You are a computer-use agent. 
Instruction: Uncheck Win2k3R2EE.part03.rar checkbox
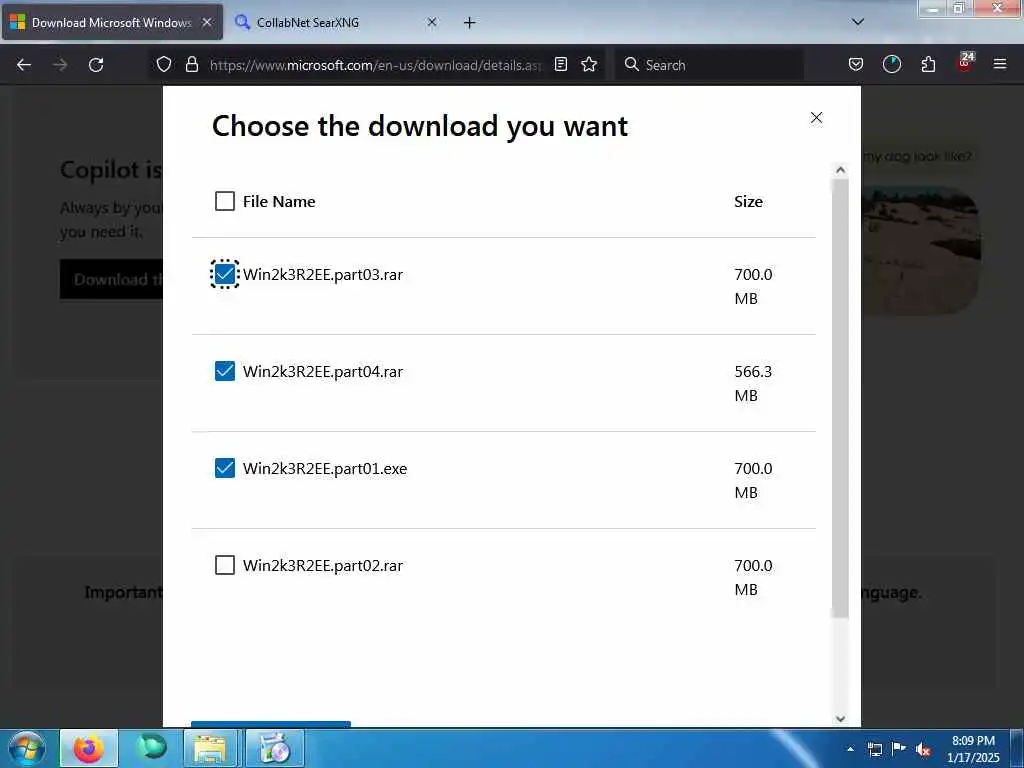tap(225, 274)
